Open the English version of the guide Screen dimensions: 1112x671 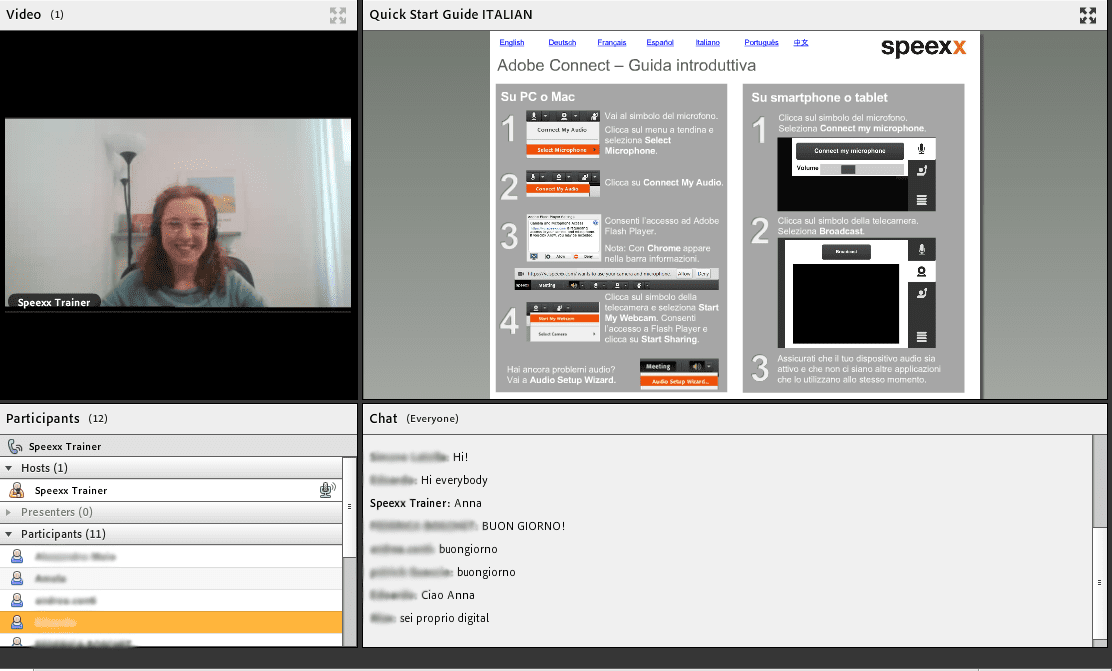(511, 43)
